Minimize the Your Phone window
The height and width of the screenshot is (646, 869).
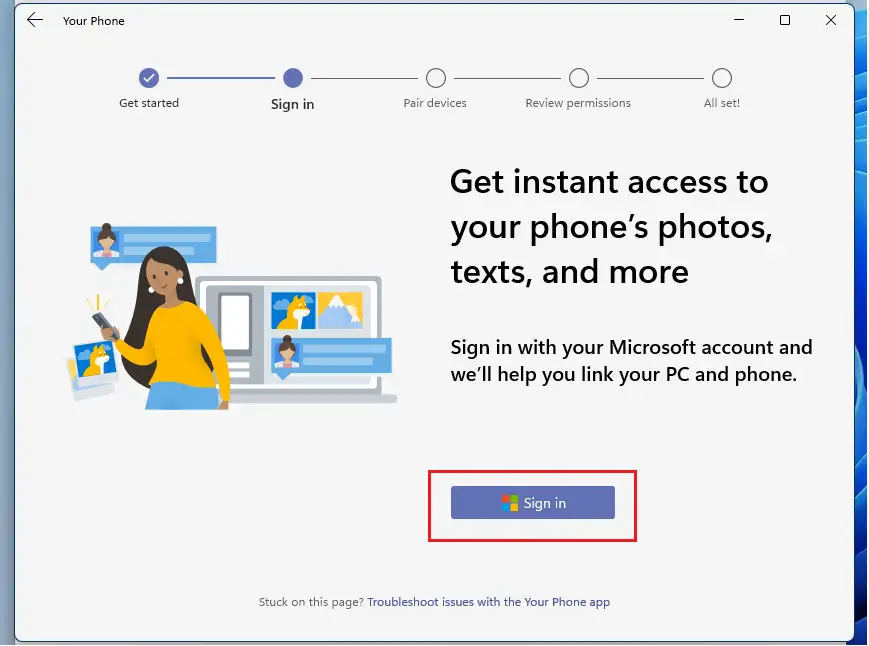pos(739,20)
